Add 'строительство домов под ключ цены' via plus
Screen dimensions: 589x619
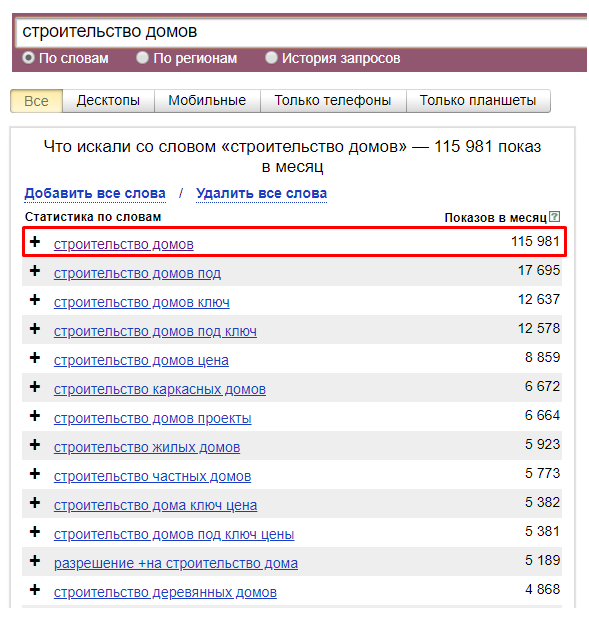click(x=35, y=532)
